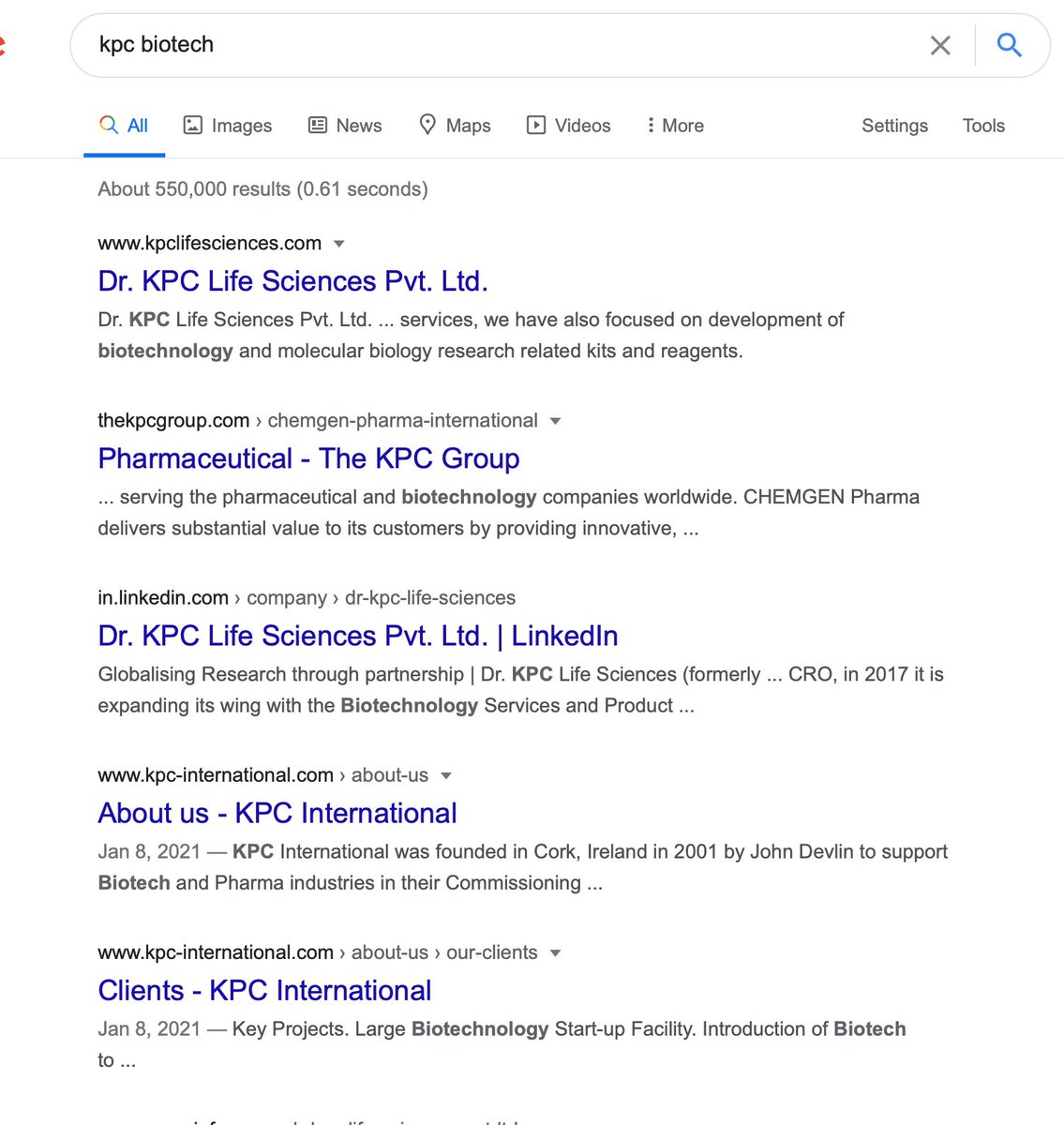This screenshot has width=1064, height=1125.
Task: Click snippet 'founded in Cork, Ireland in 2001'
Action: click(x=522, y=867)
